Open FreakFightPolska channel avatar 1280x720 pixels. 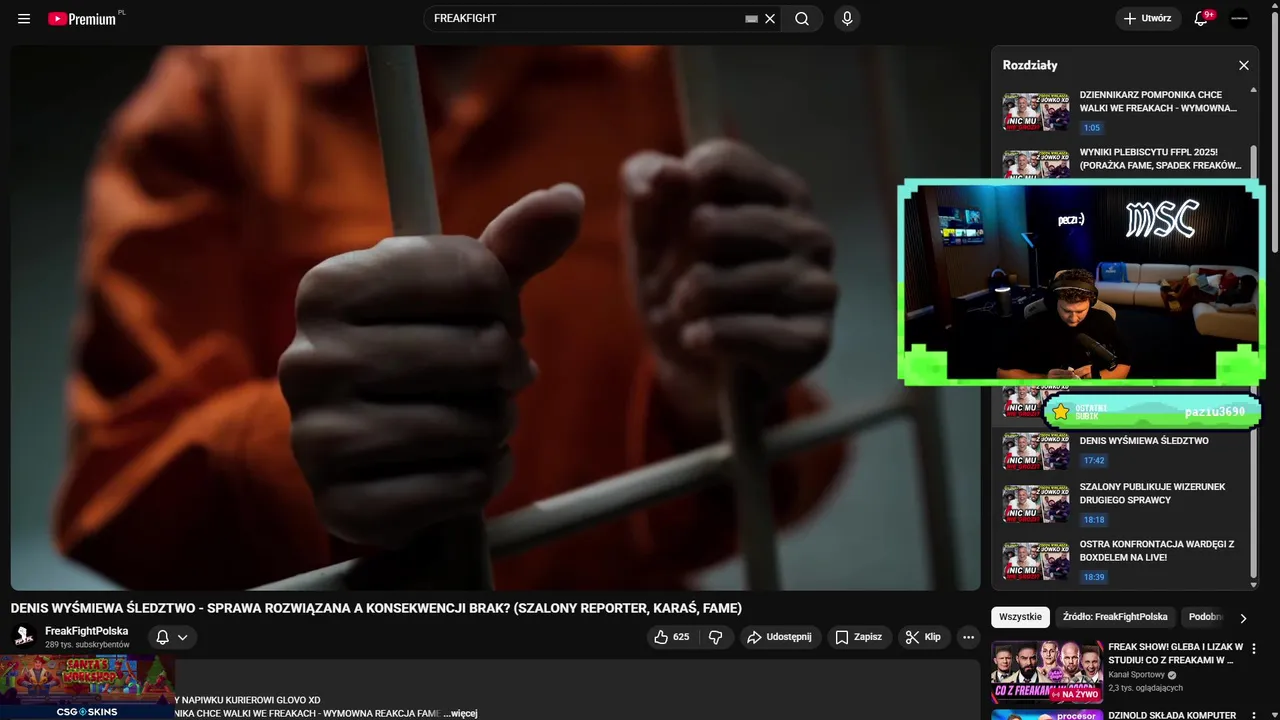pos(24,637)
